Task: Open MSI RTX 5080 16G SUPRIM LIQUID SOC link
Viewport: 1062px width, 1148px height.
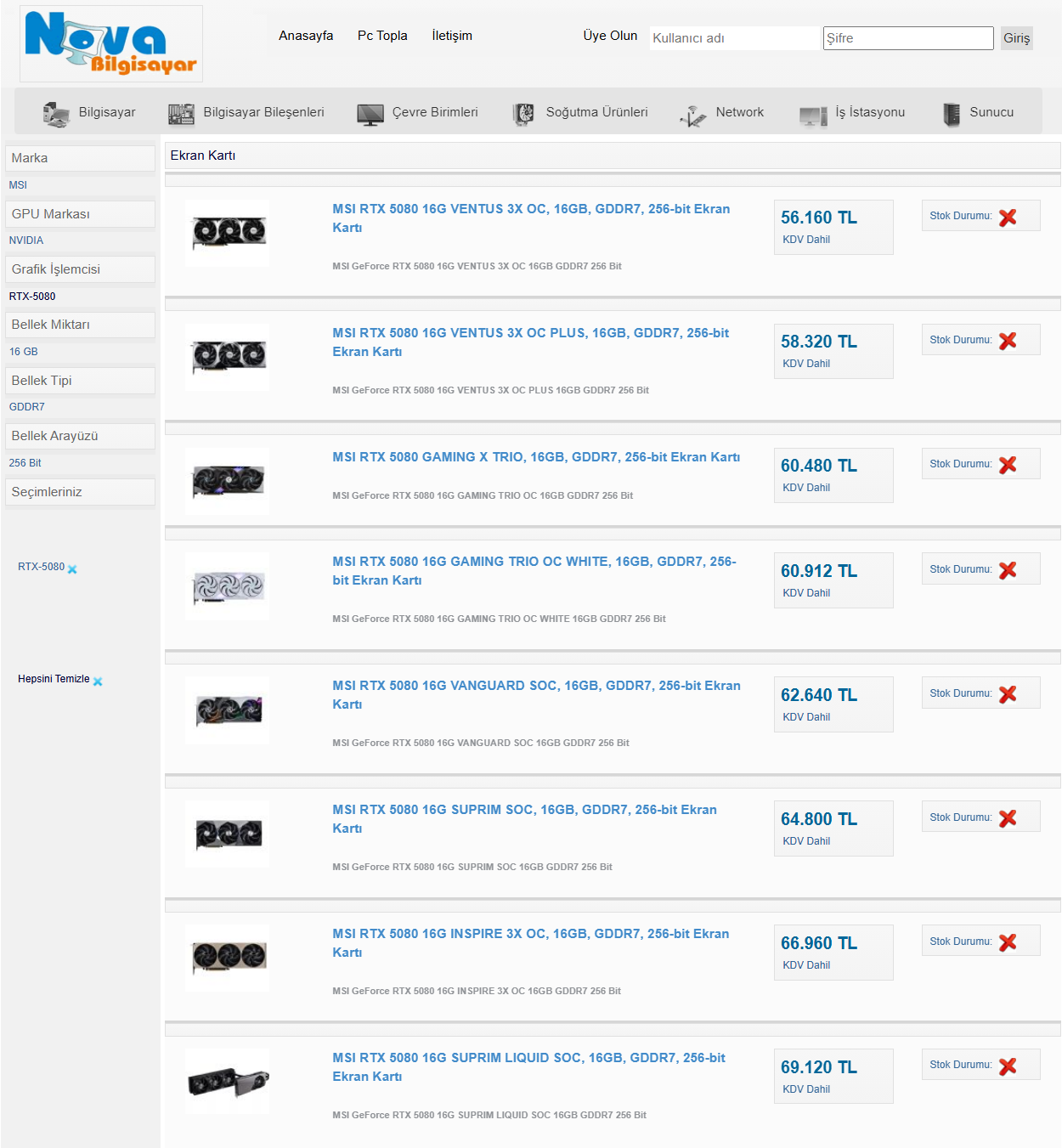Action: (x=528, y=1067)
